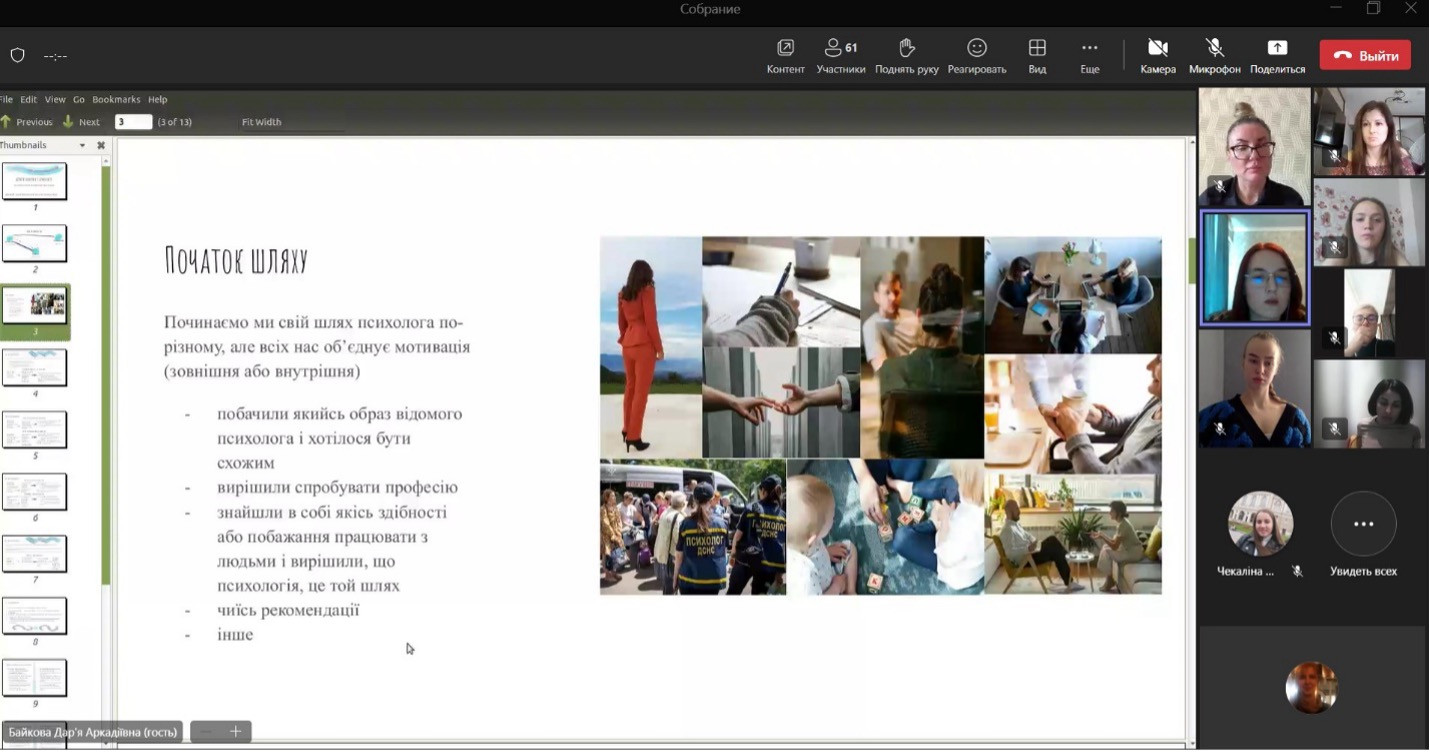The image size is (1430, 754).
Task: Unmute the Микрофон
Action: pyautogui.click(x=1214, y=49)
